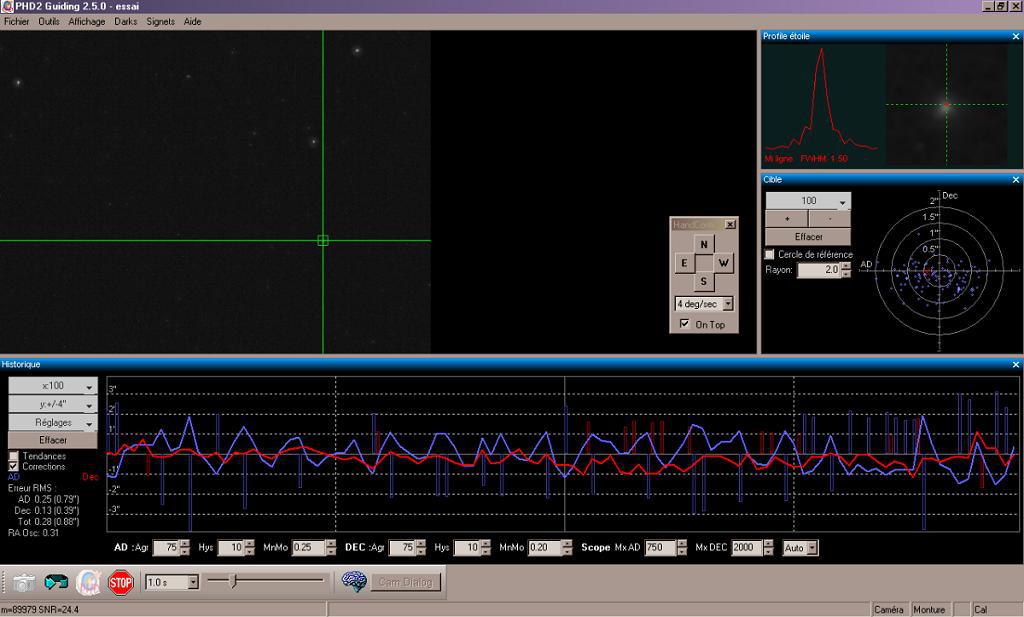Click the guide target icon
The height and width of the screenshot is (617, 1024).
coord(89,582)
